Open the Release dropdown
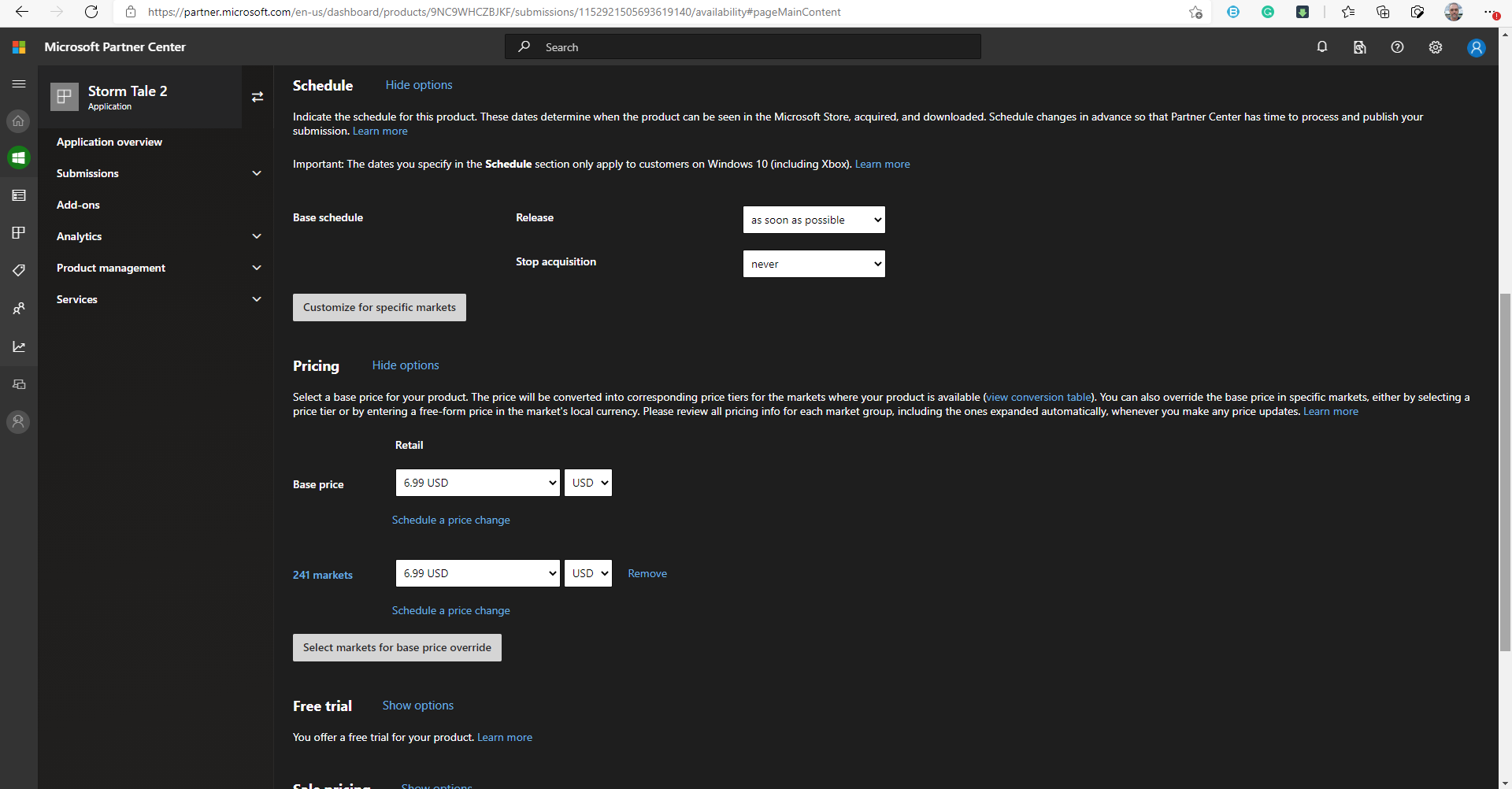 813,219
